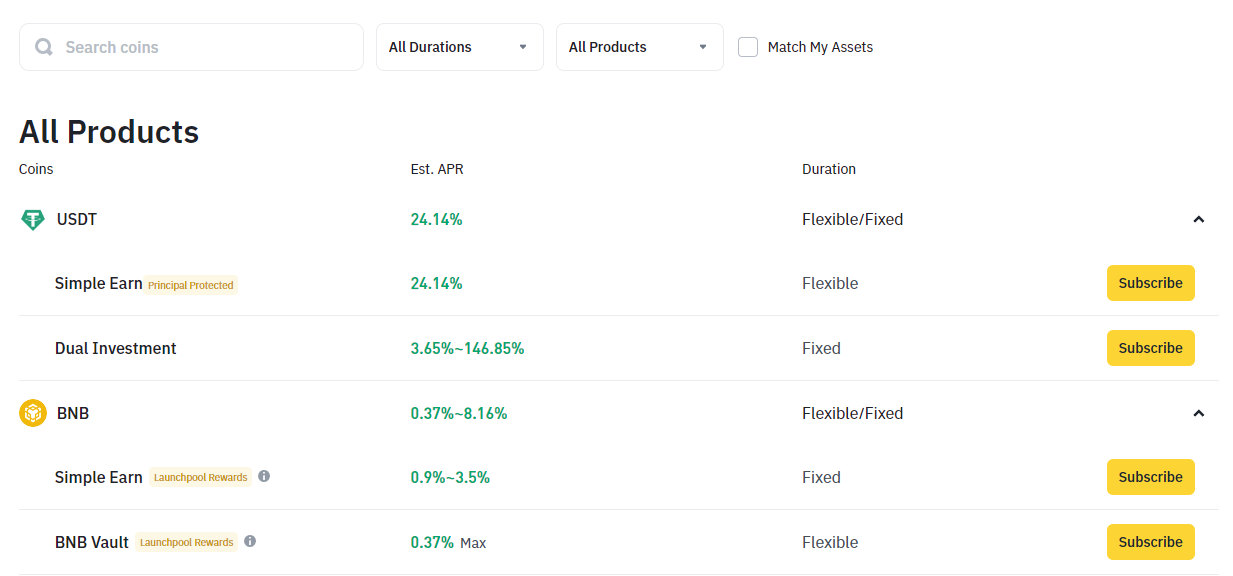Image resolution: width=1233 pixels, height=576 pixels.
Task: Click Launchpool Rewards tag on Simple Earn
Action: [200, 477]
